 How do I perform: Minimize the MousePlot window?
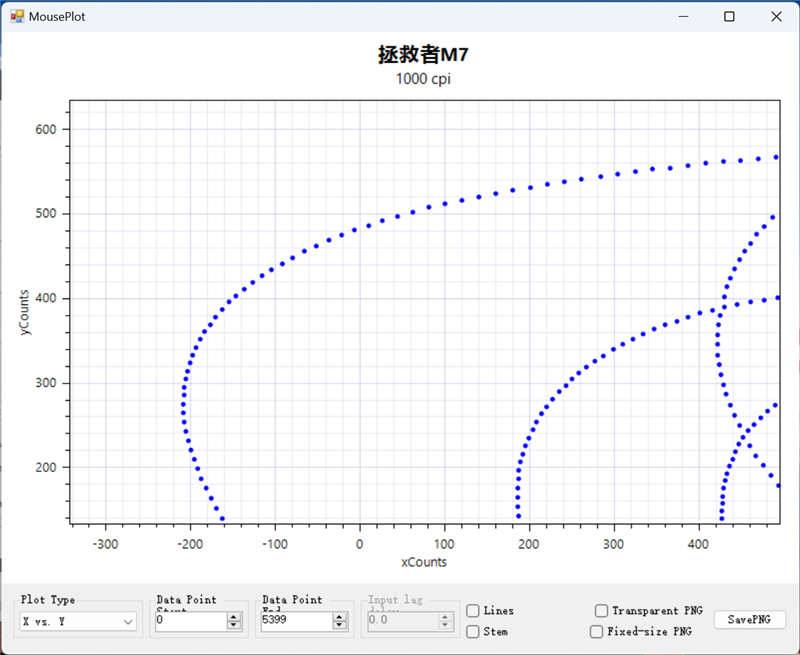pyautogui.click(x=684, y=17)
